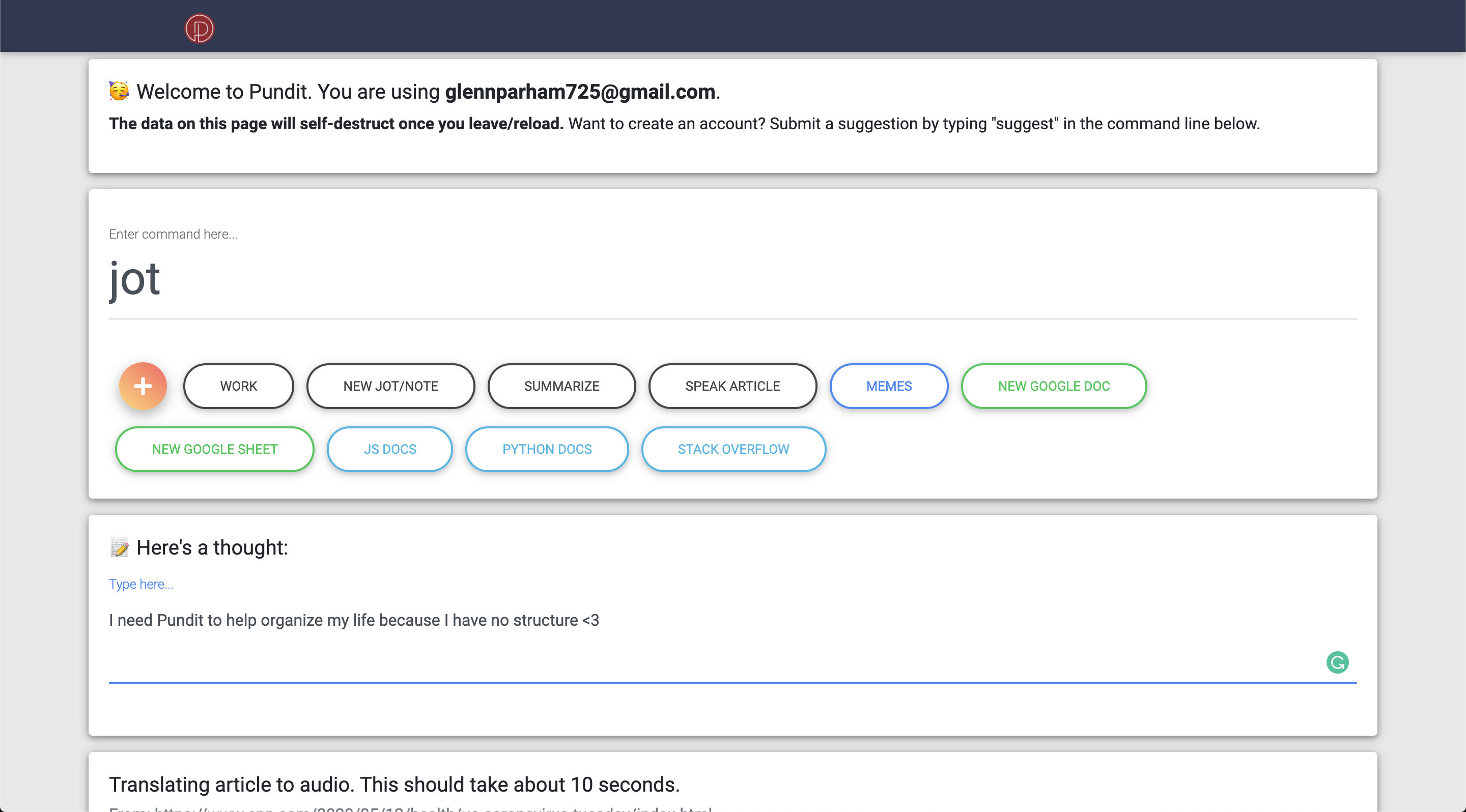Click the party-face emoji in the welcome message
The height and width of the screenshot is (812, 1466).
(x=119, y=91)
